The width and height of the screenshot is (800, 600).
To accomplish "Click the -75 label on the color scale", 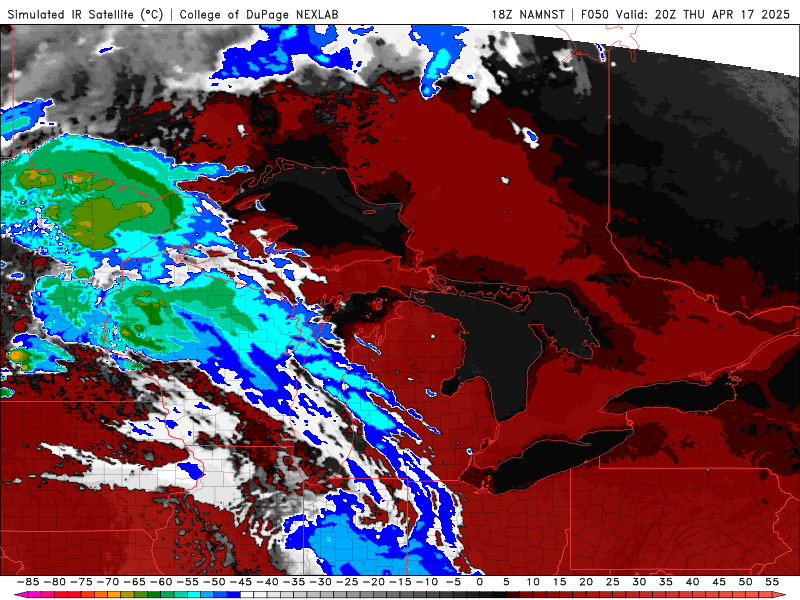I will point(82,582).
